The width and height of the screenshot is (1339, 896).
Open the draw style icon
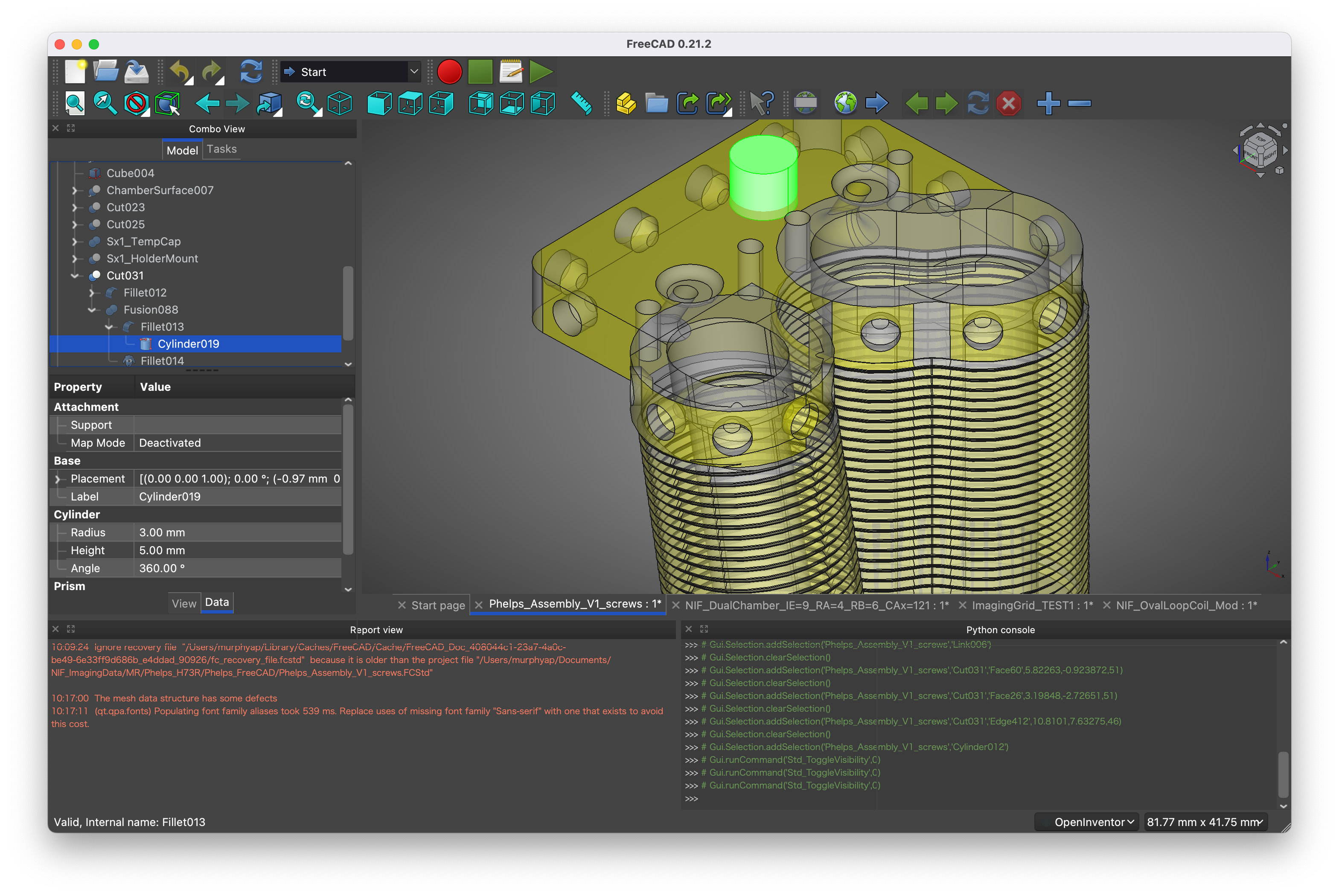tap(136, 103)
